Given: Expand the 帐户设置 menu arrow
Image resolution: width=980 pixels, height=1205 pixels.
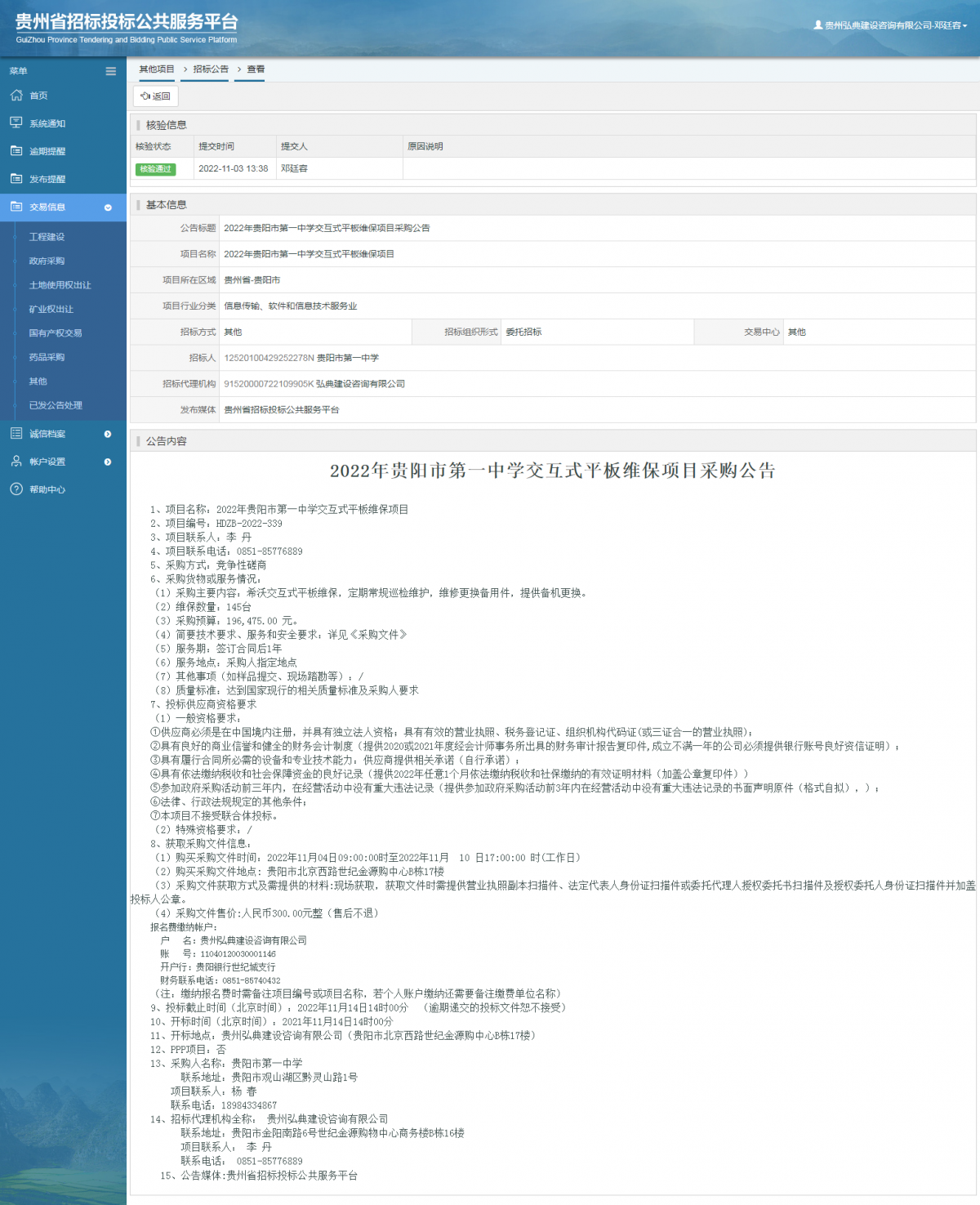Looking at the screenshot, I should pyautogui.click(x=108, y=462).
